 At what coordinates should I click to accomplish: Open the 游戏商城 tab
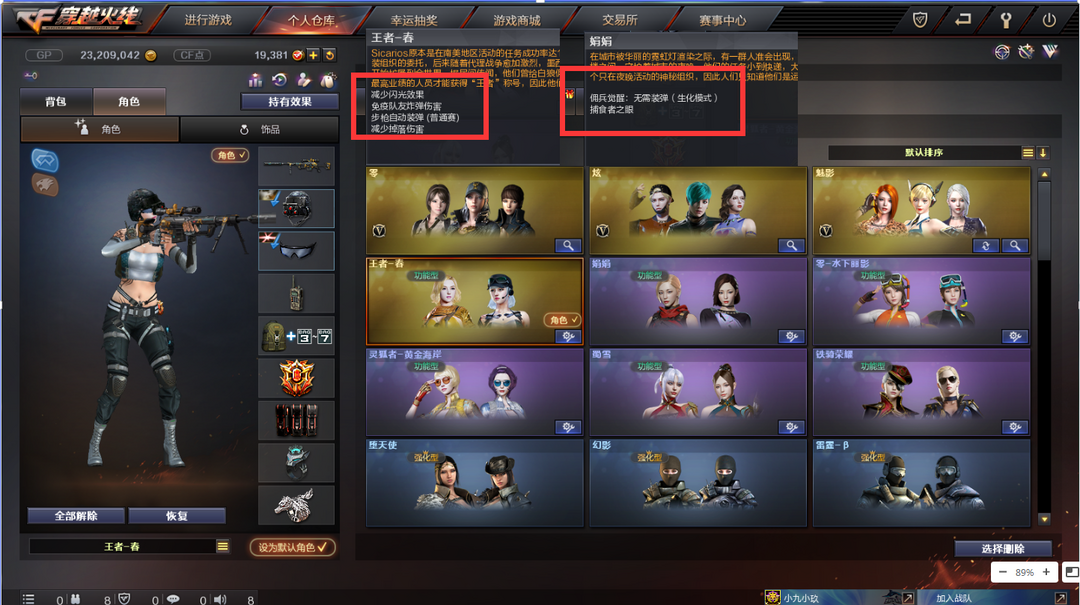(517, 20)
